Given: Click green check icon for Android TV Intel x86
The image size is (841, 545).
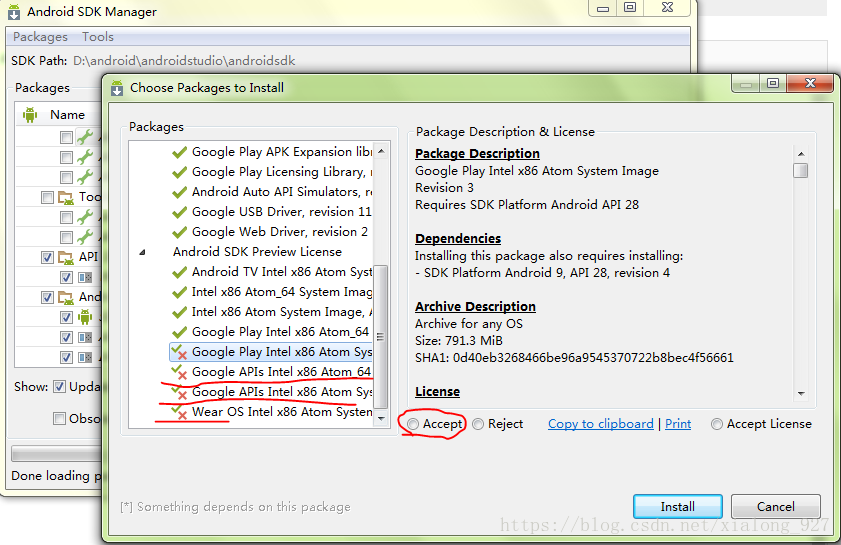Looking at the screenshot, I should click(x=179, y=272).
